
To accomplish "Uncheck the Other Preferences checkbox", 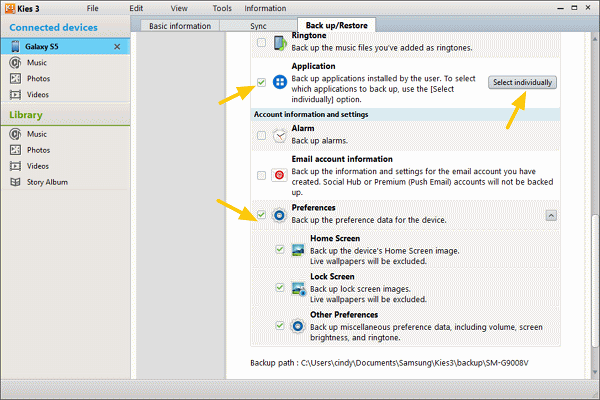I will click(280, 326).
